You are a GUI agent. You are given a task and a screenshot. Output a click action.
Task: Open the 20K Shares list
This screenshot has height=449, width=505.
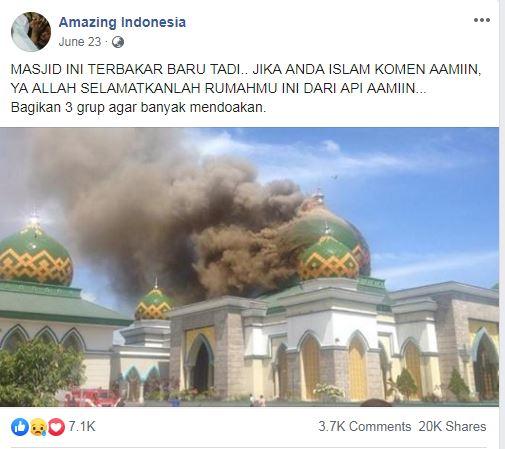click(452, 427)
